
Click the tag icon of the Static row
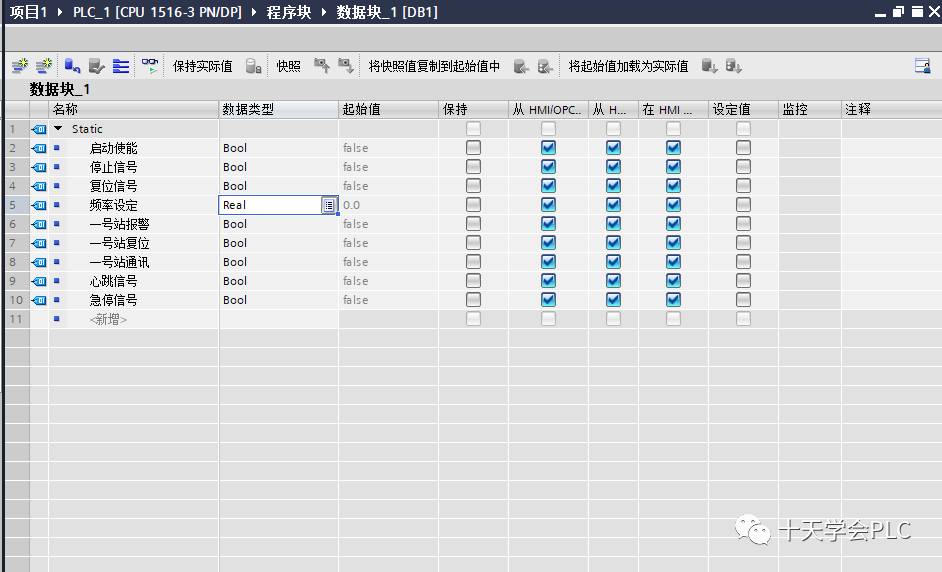point(39,129)
